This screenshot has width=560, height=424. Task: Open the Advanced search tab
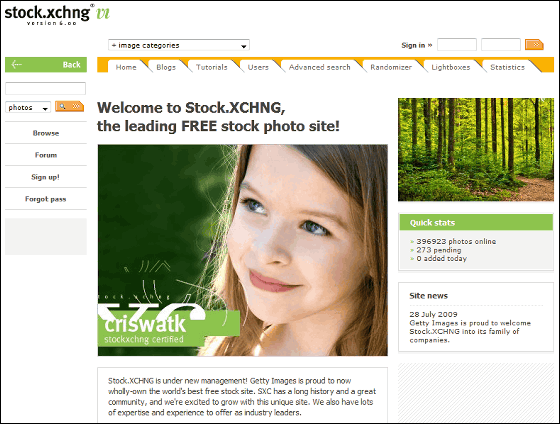click(x=319, y=67)
